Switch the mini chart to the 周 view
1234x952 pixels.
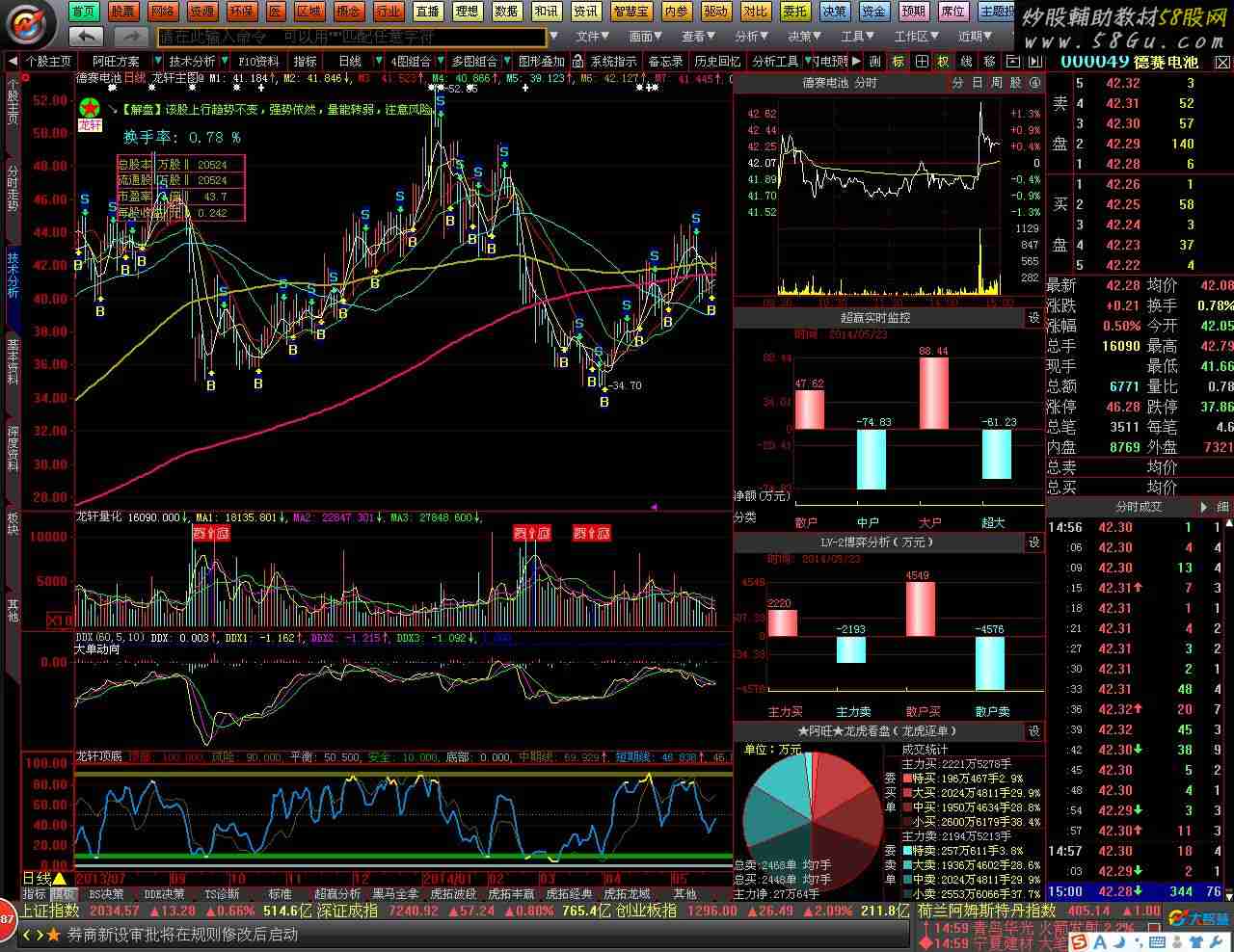pyautogui.click(x=996, y=83)
